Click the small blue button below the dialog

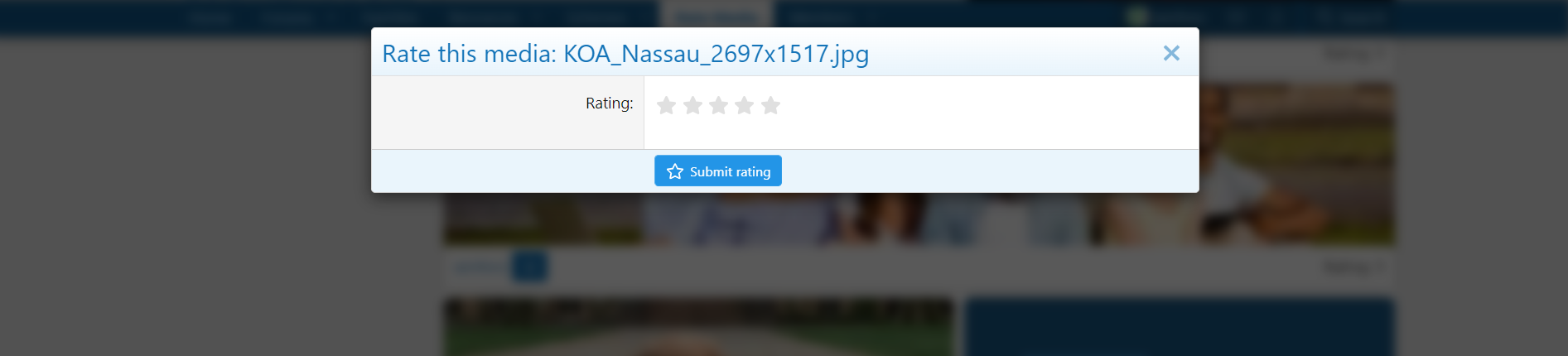click(530, 267)
